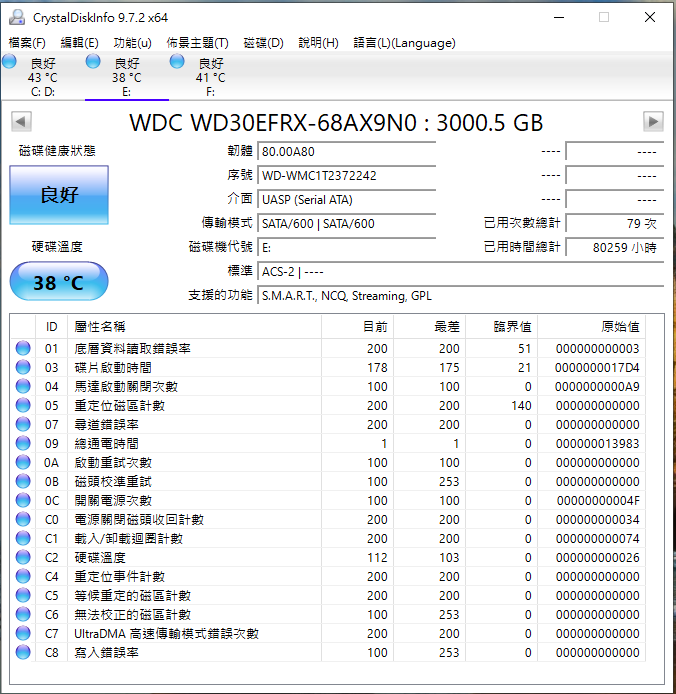Click the 38 °C temperature button
The height and width of the screenshot is (694, 676).
click(58, 282)
